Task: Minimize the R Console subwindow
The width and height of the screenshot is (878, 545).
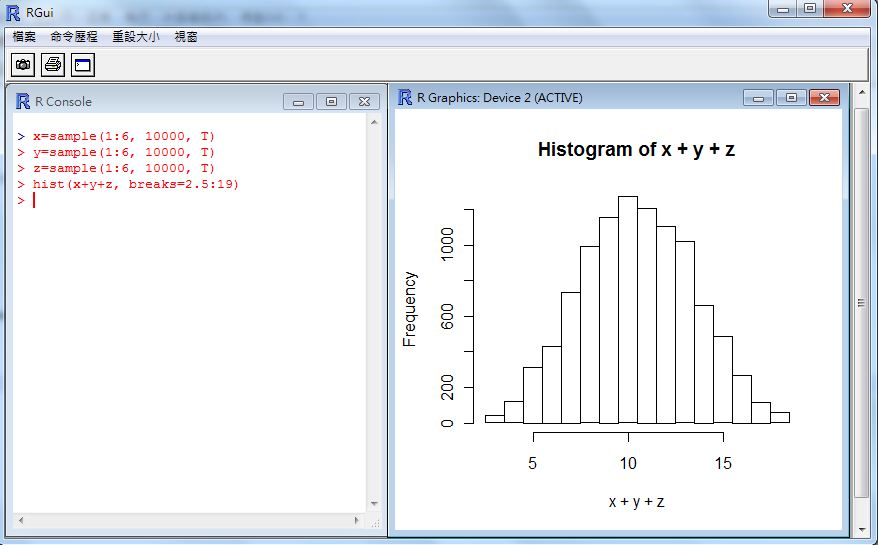Action: 298,101
